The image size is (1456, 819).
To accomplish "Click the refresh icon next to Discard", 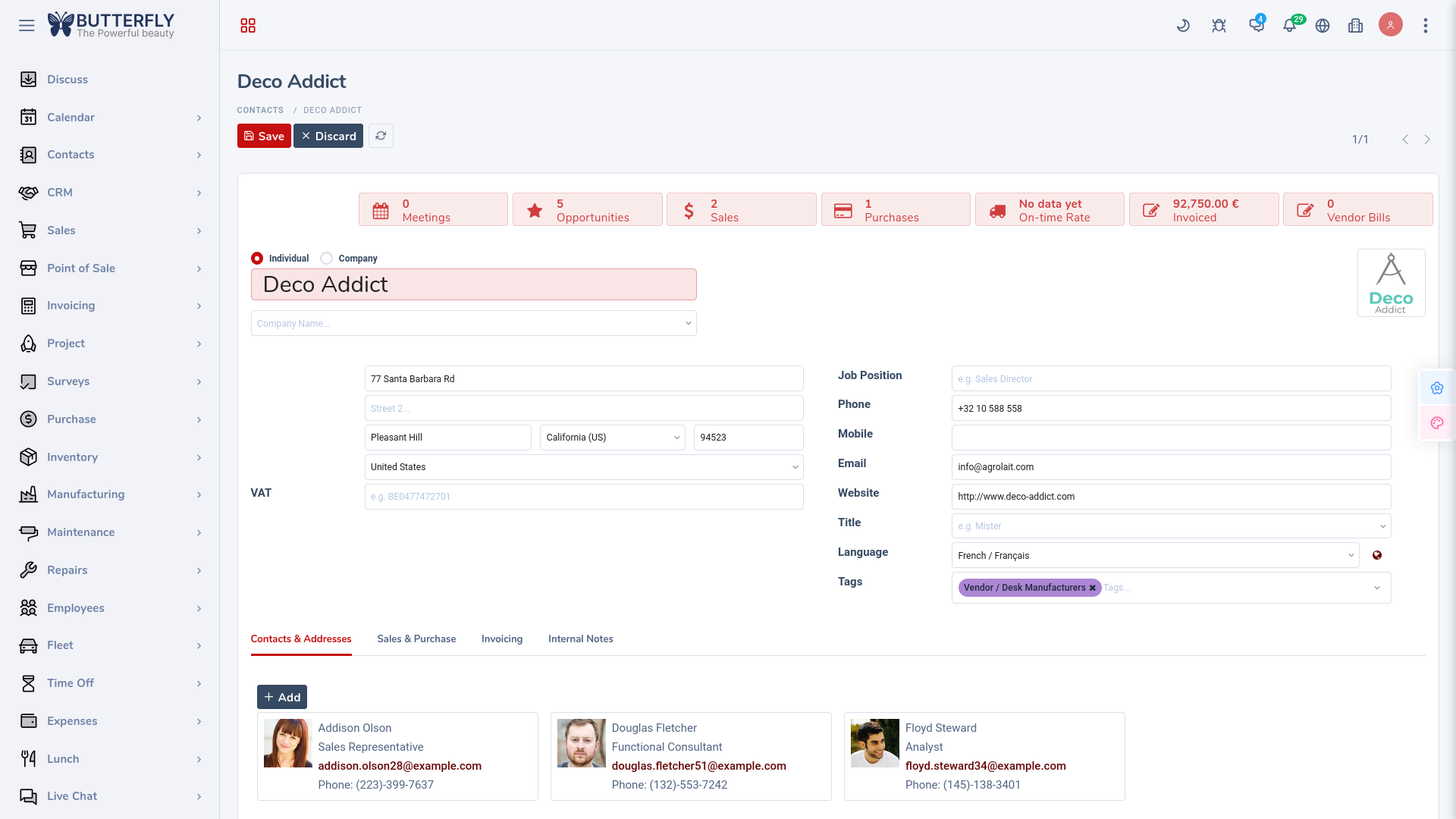I will pos(381,136).
